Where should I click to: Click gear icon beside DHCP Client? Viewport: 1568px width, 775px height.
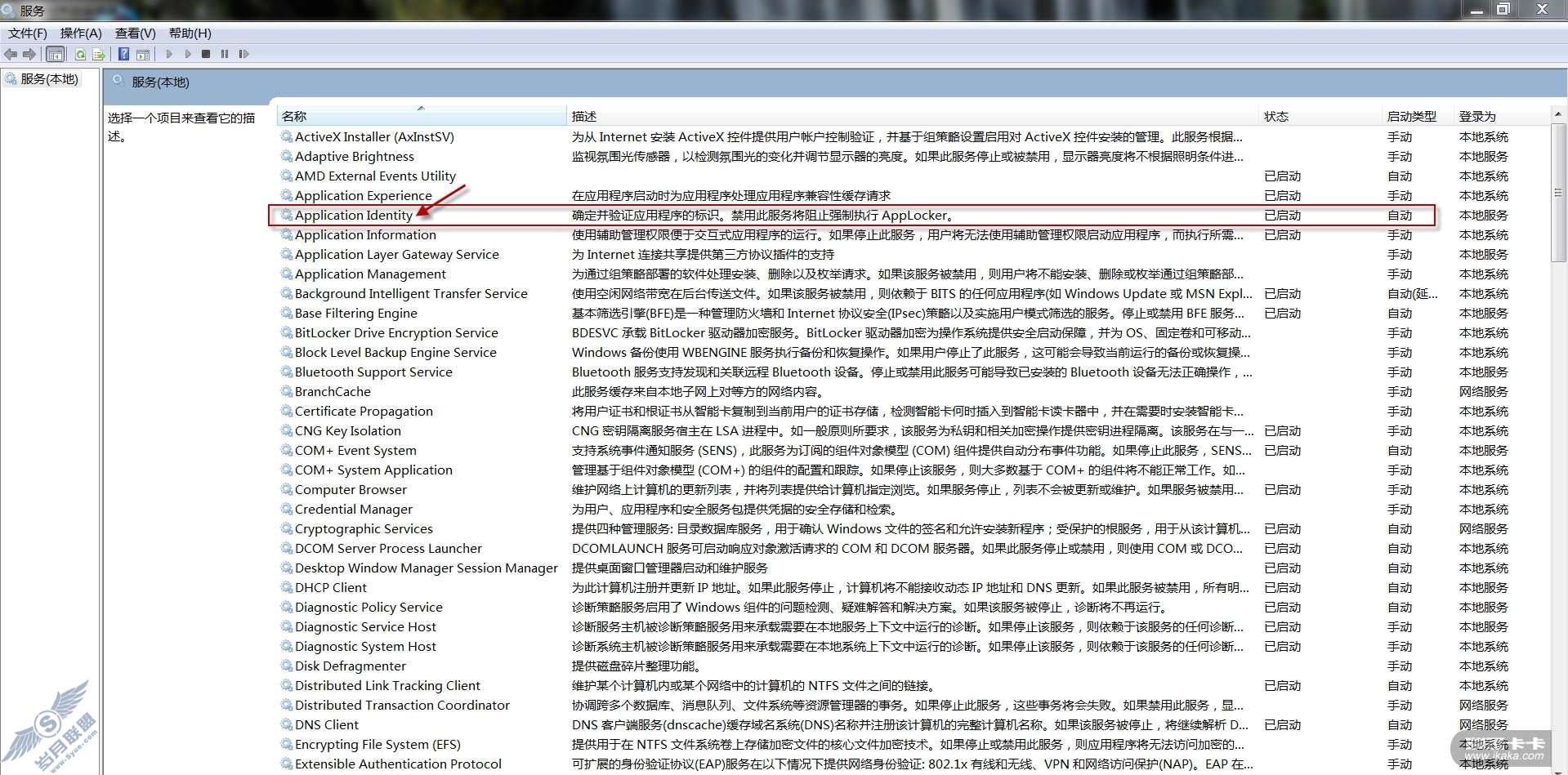tap(287, 587)
